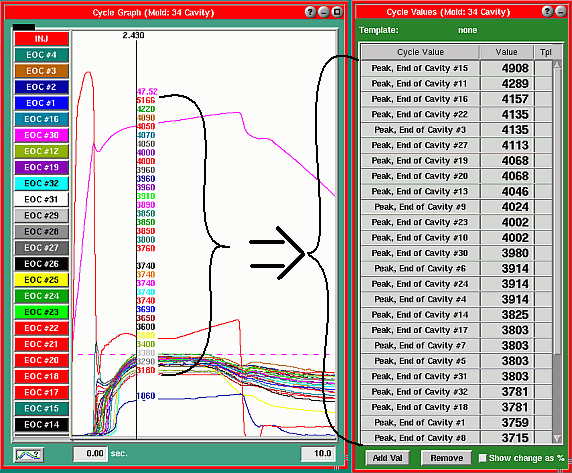Click EOC #23 legend button
The image size is (572, 473).
42,312
